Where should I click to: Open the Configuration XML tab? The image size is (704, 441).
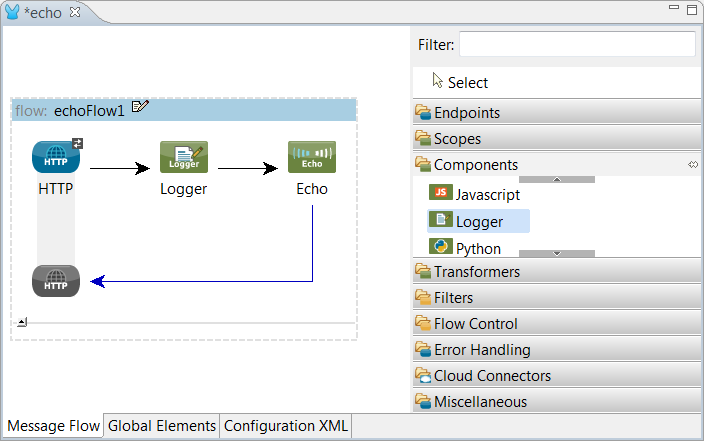pos(286,425)
